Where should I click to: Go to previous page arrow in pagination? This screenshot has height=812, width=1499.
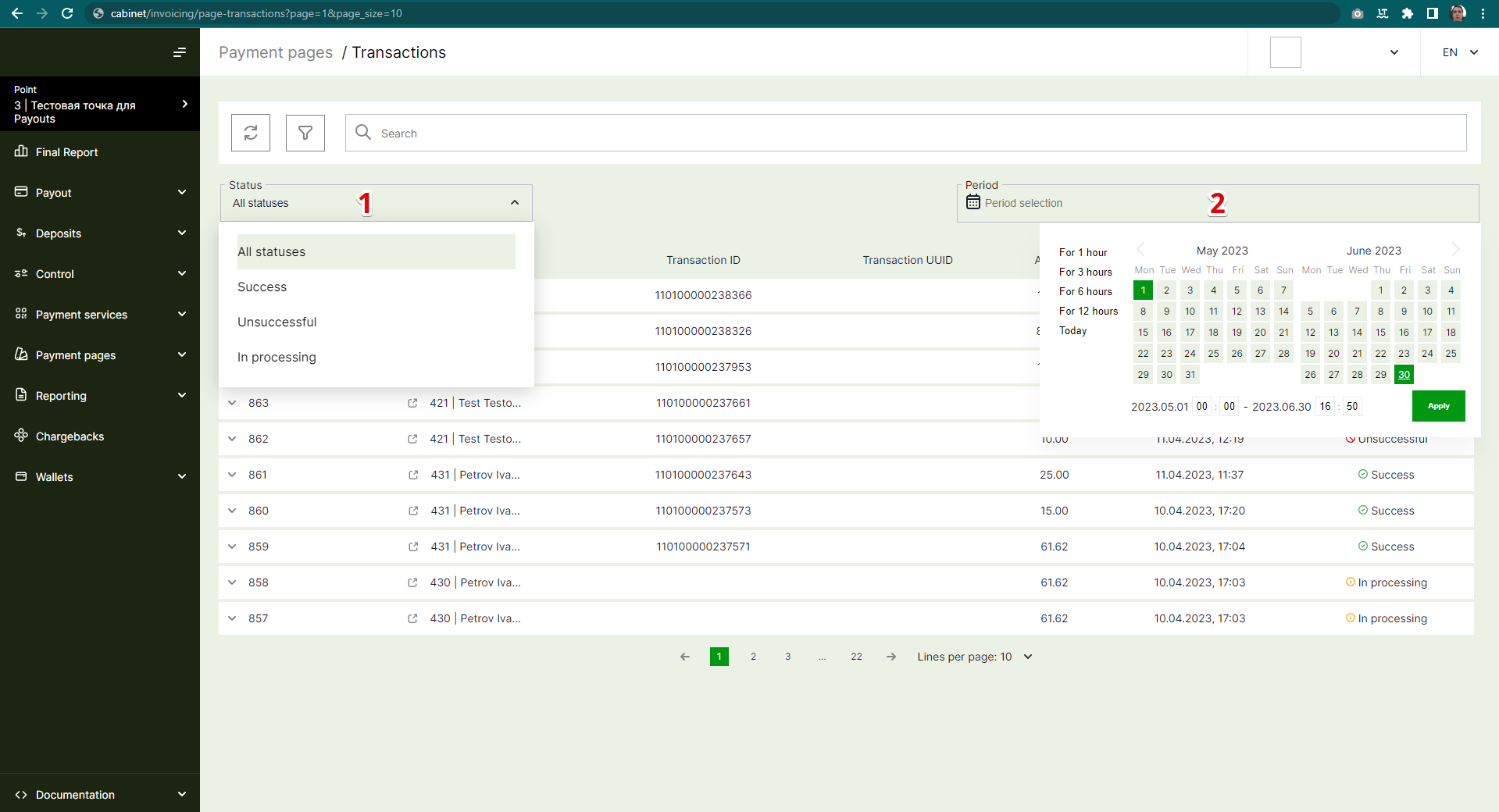tap(685, 657)
